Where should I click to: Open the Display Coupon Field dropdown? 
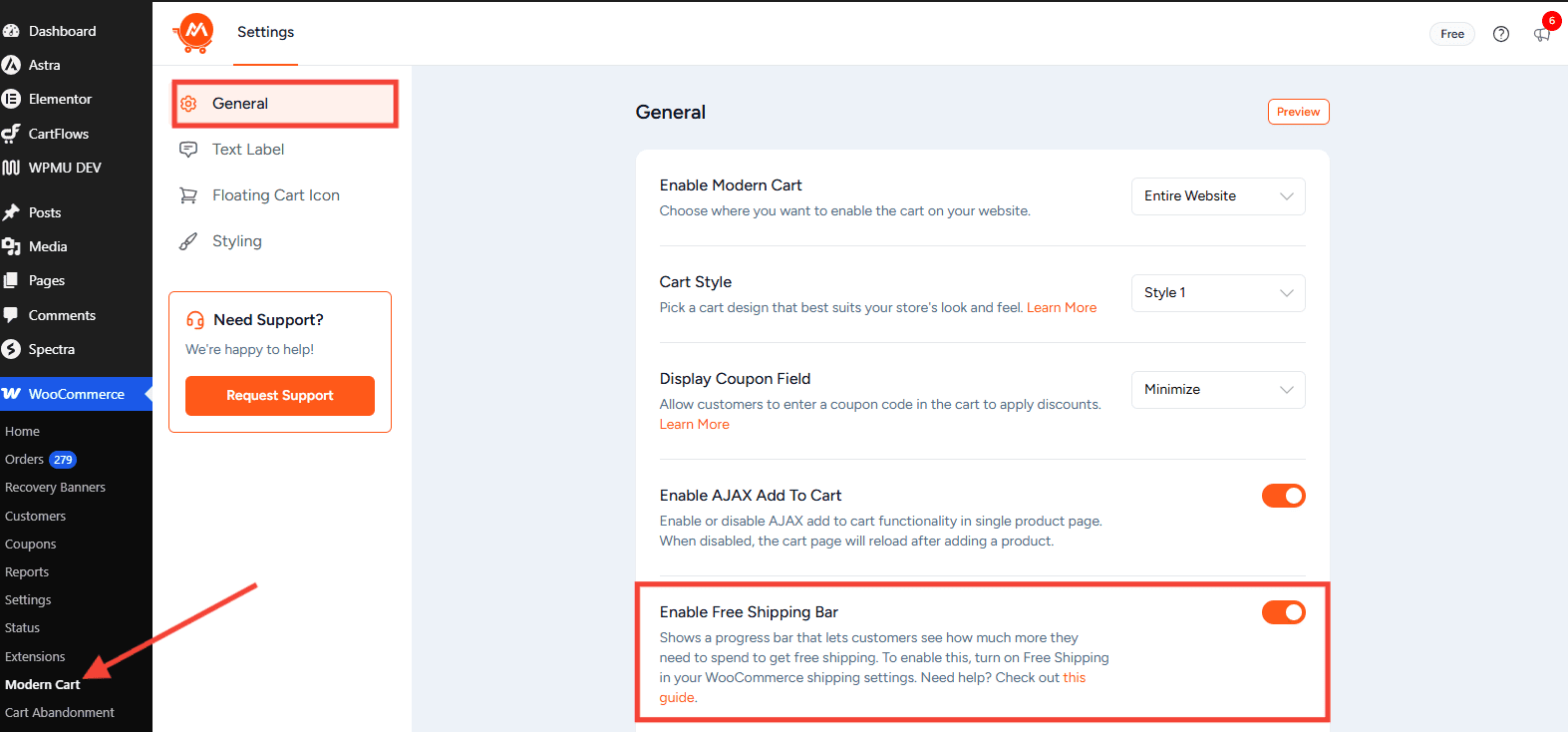(x=1218, y=390)
